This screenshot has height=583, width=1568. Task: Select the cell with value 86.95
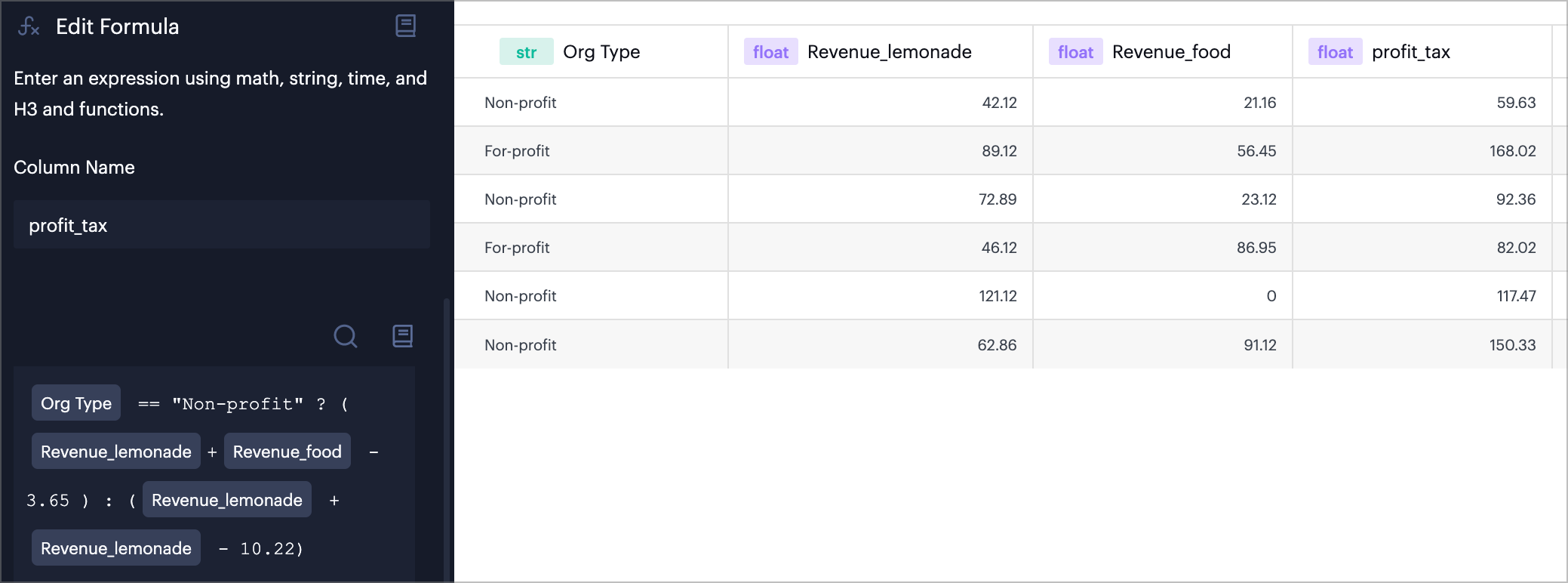(1163, 247)
